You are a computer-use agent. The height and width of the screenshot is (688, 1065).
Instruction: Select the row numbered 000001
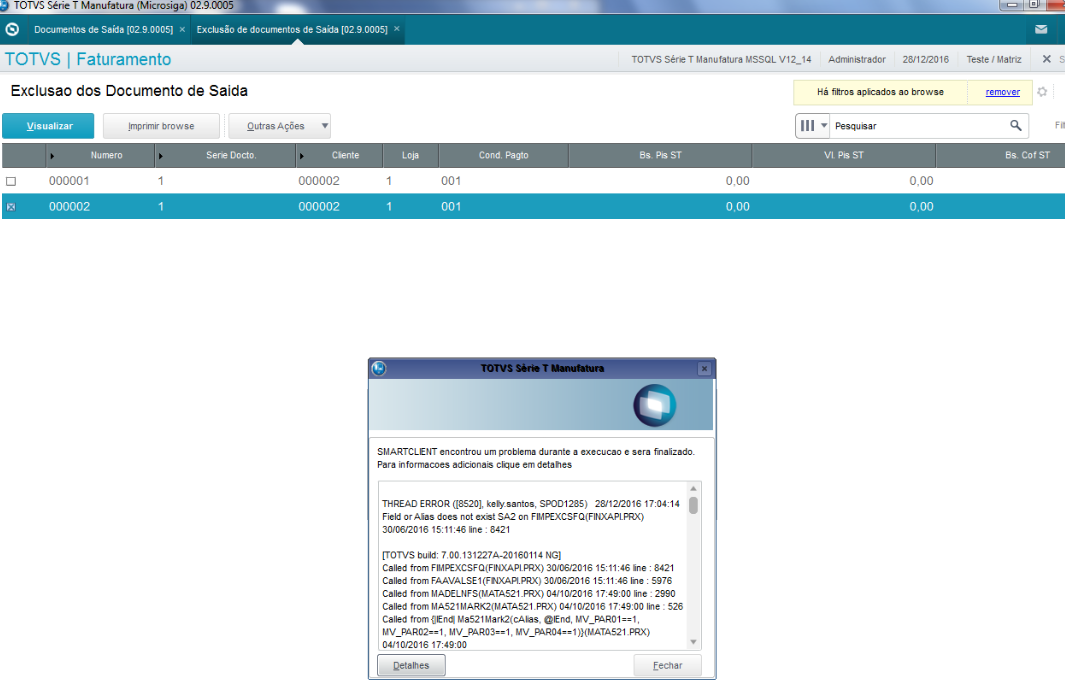533,181
